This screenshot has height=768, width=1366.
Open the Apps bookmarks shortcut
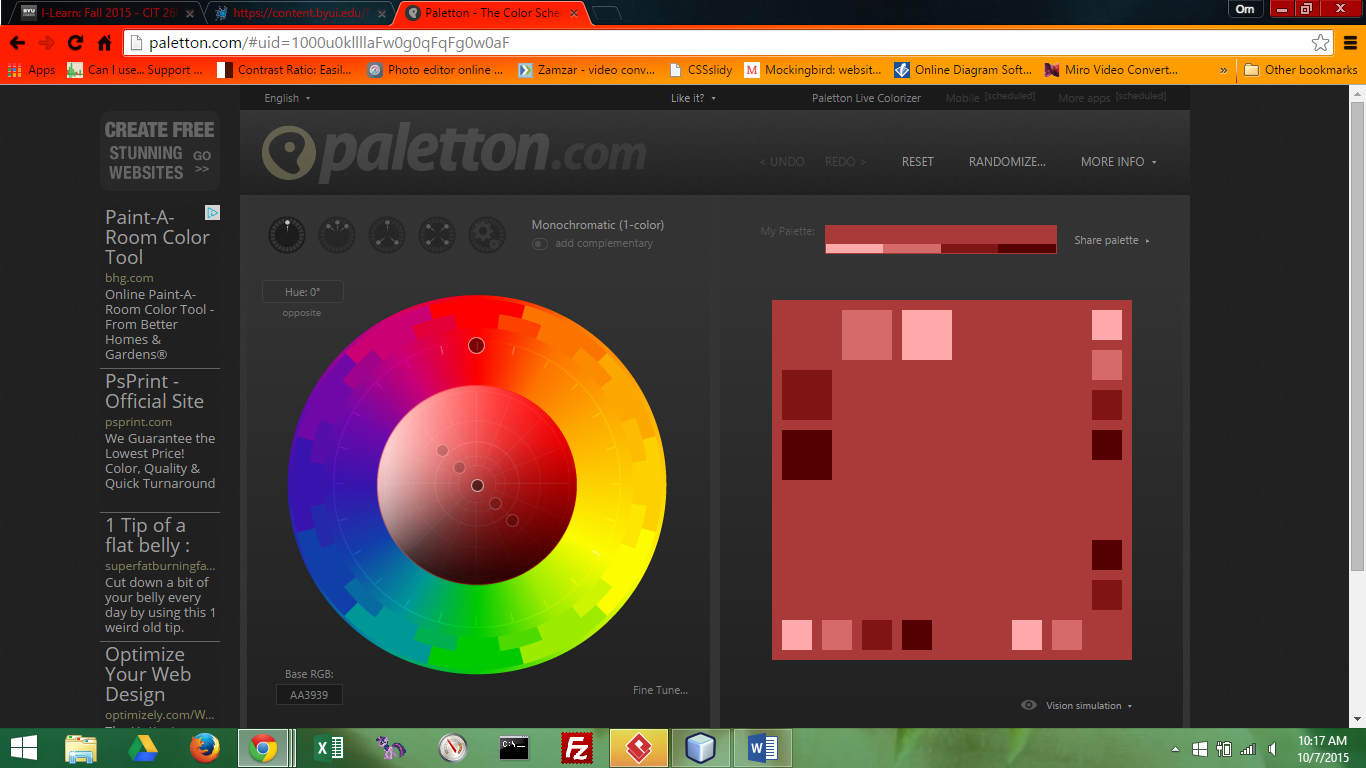click(32, 70)
